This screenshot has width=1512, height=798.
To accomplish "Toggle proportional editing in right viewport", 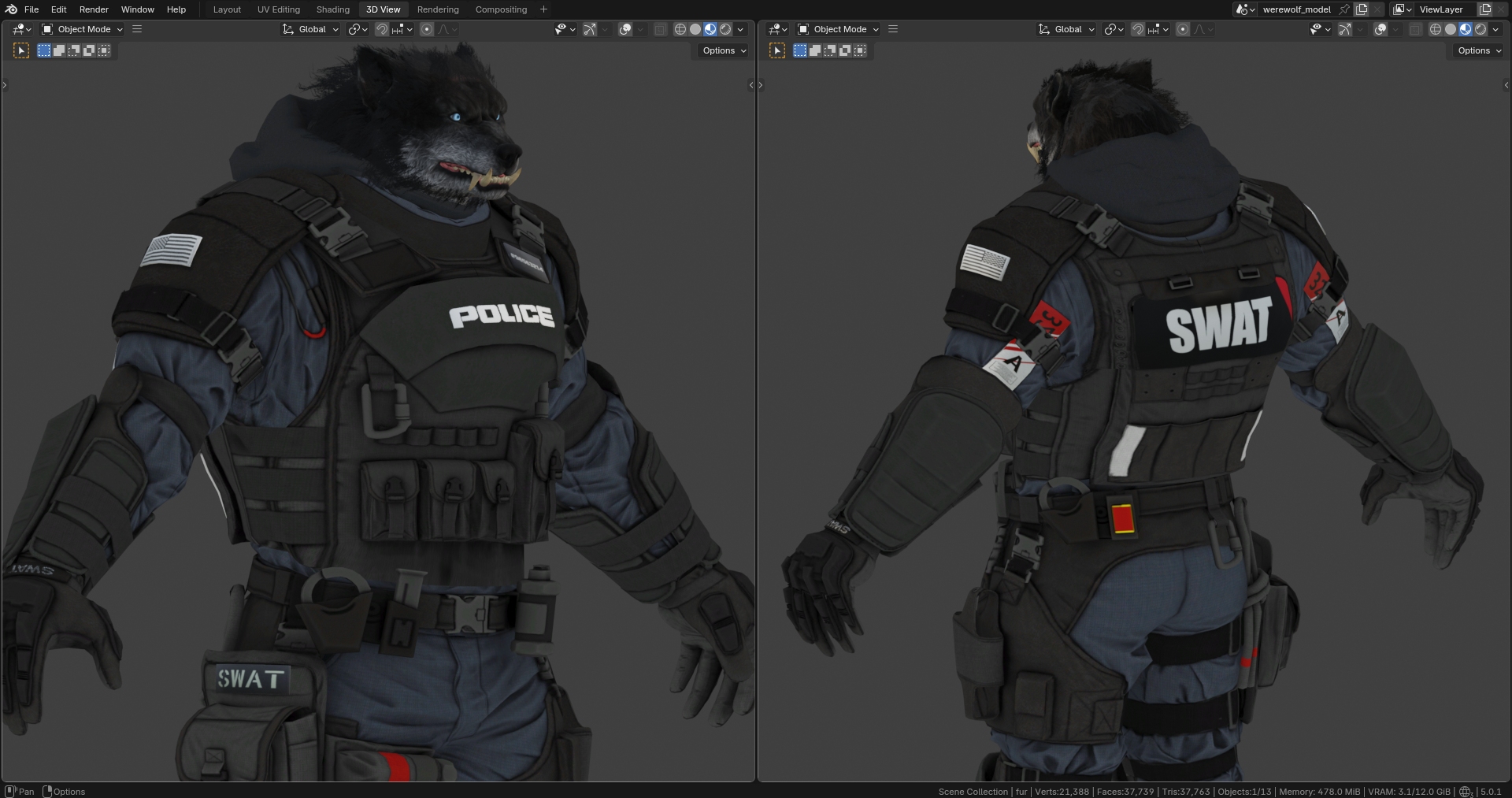I will click(1183, 29).
